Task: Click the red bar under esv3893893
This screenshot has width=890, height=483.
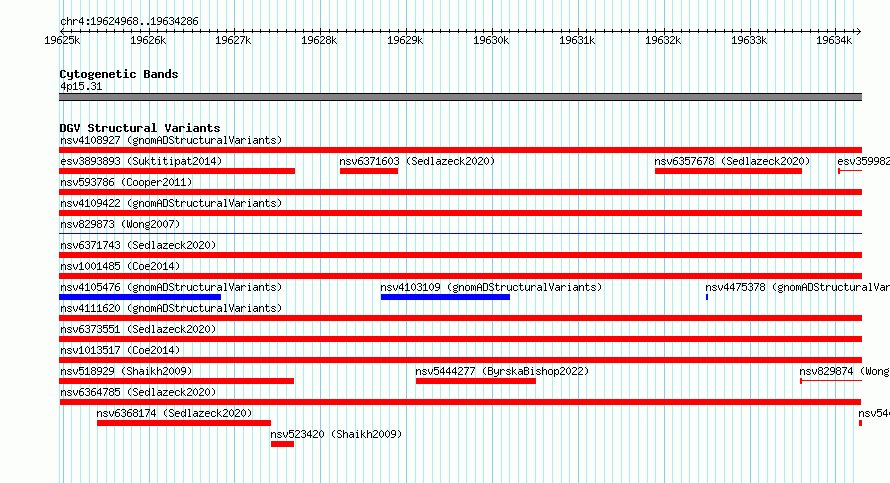Action: coord(177,171)
